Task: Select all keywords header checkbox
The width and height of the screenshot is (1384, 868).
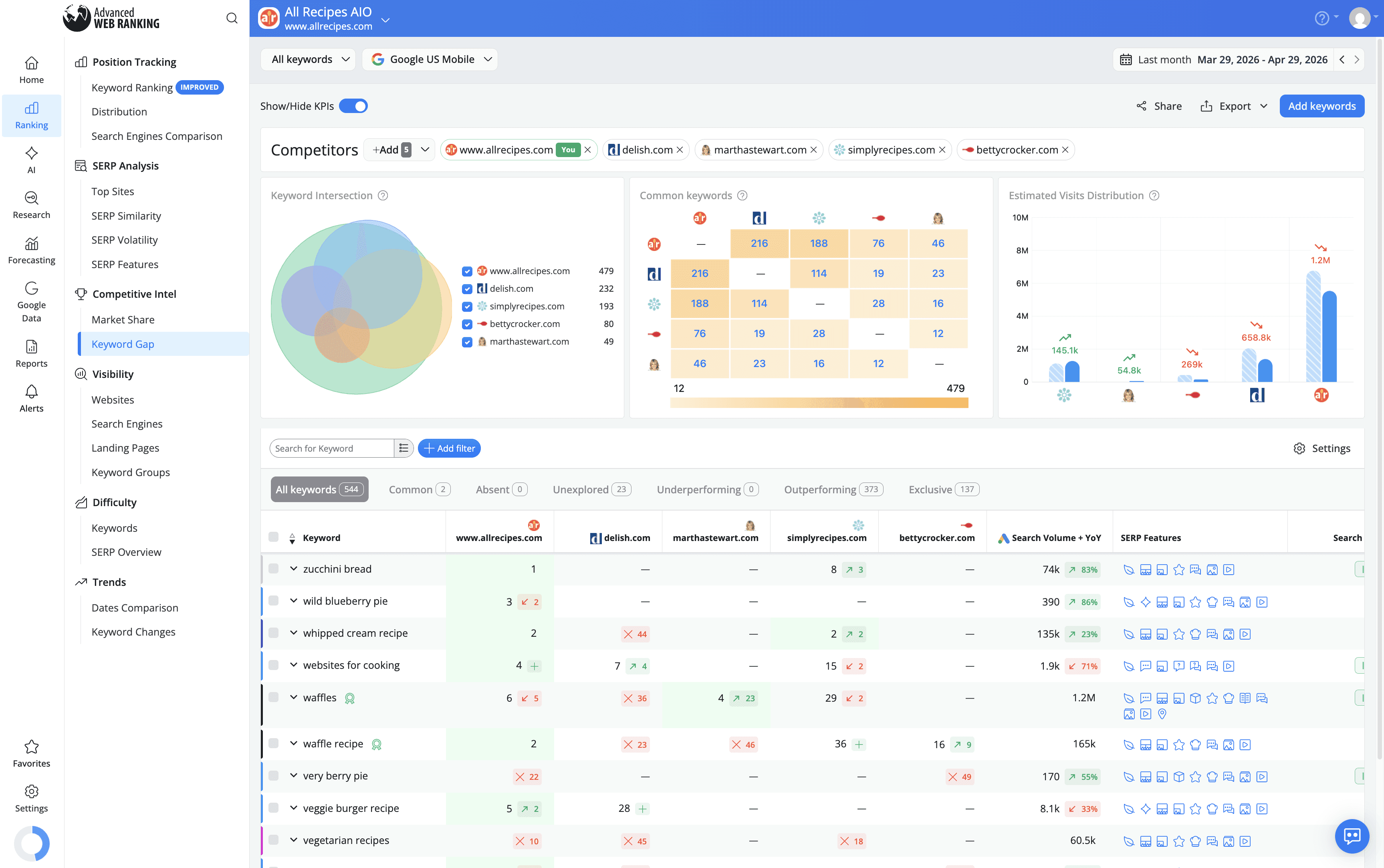Action: point(273,537)
